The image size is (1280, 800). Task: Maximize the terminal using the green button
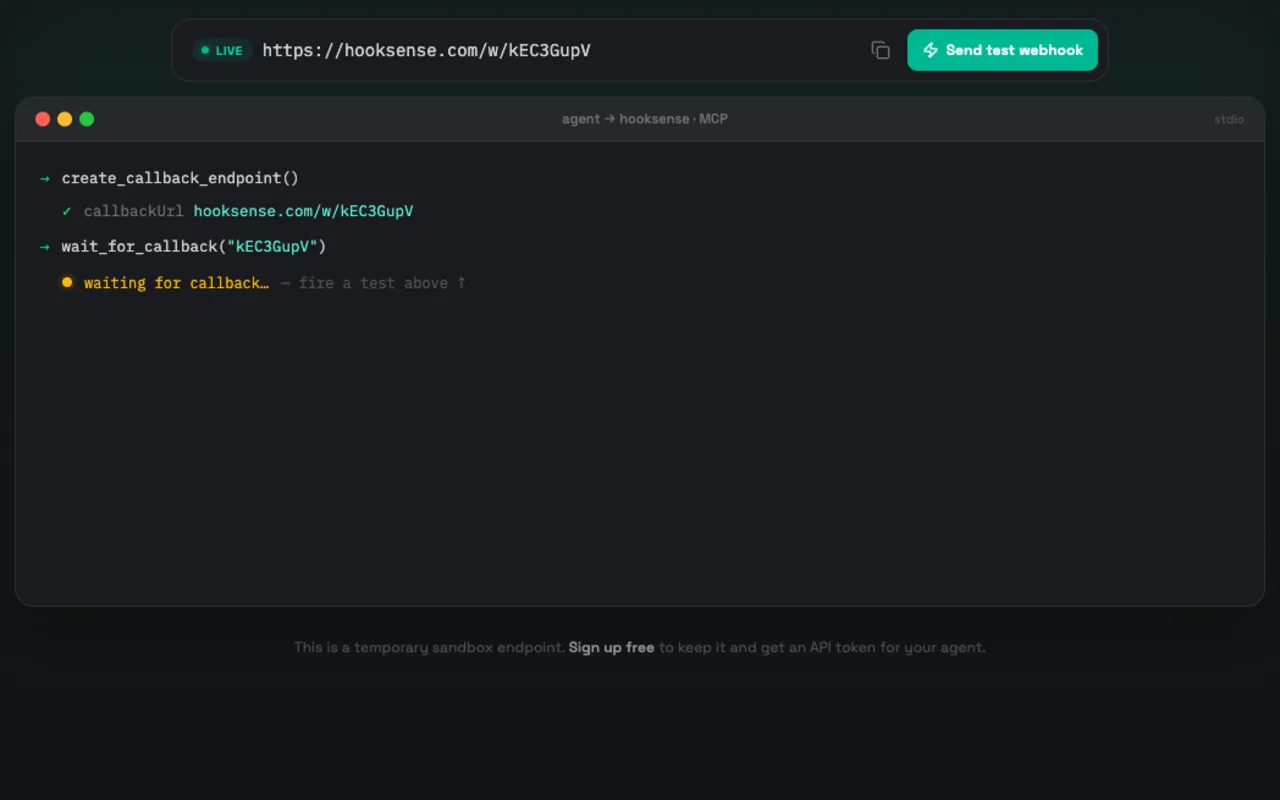click(87, 119)
